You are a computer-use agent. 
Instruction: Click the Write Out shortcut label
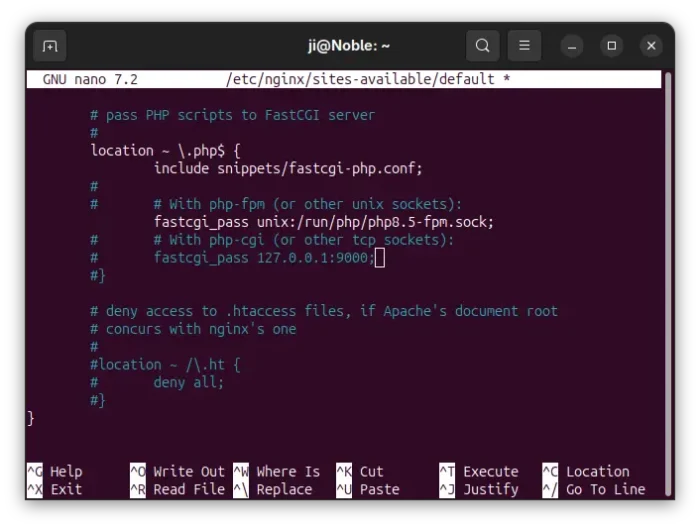188,472
